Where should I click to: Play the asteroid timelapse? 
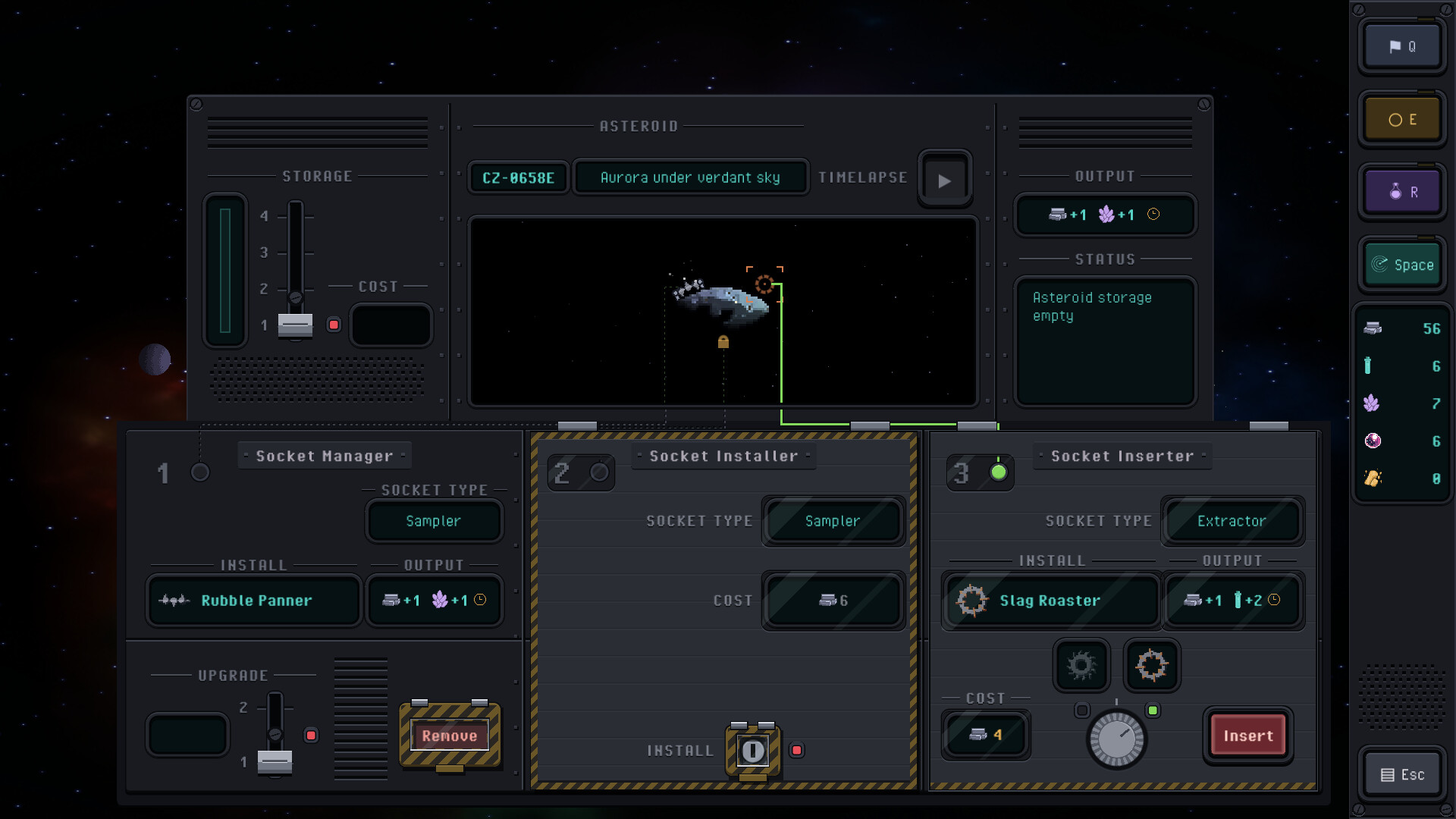tap(944, 180)
